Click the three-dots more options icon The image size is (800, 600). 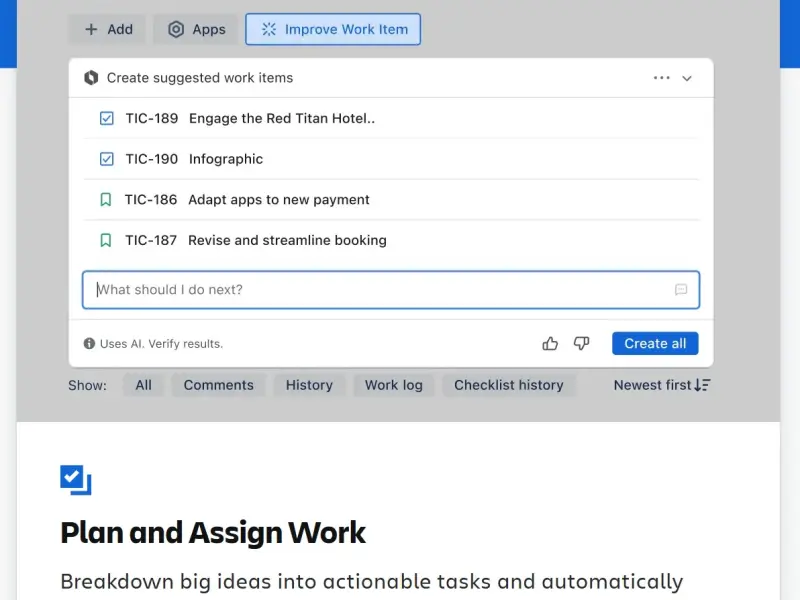[661, 78]
